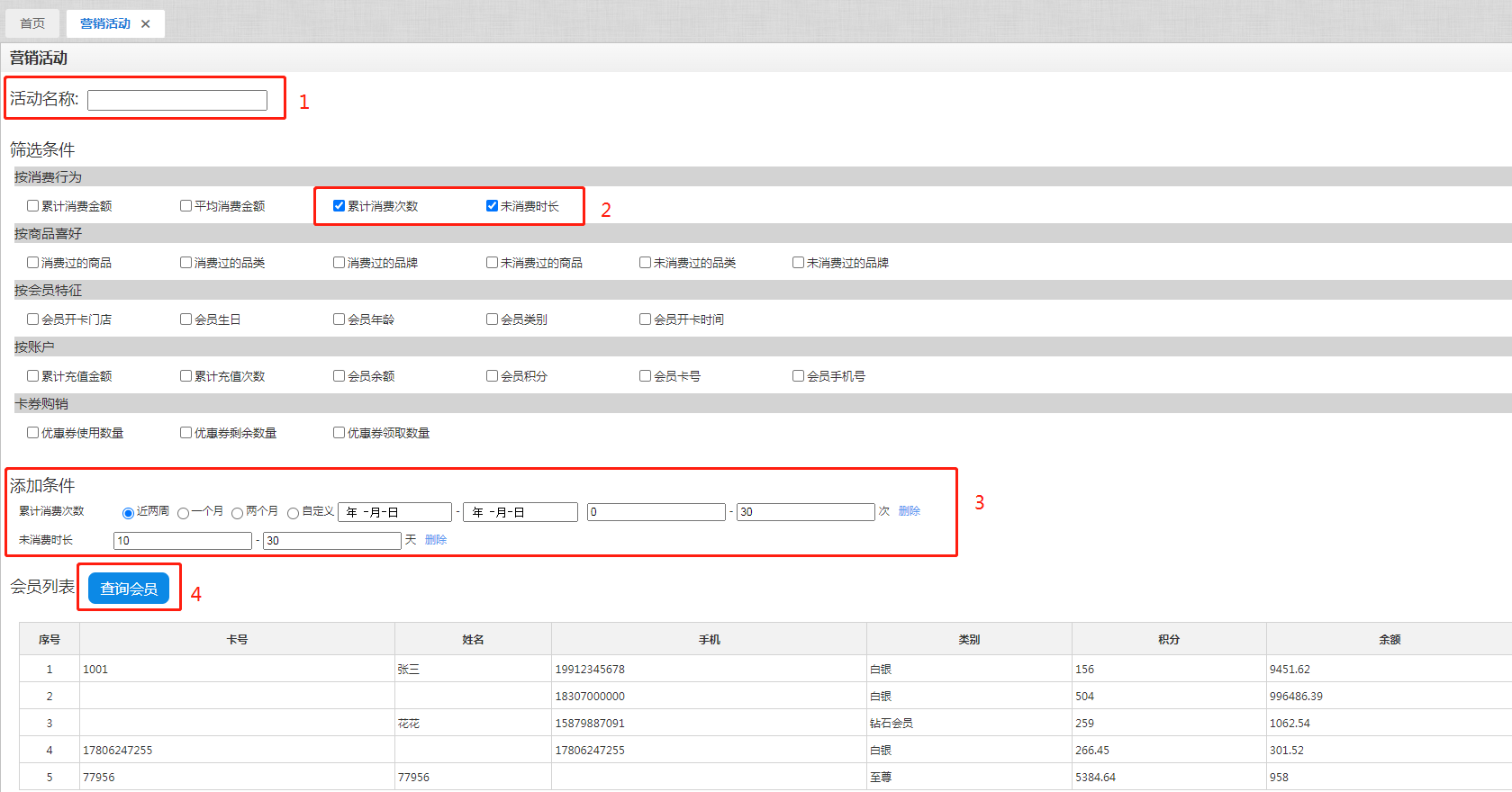This screenshot has width=1512, height=792.
Task: Check the 消费过的品牌 checkbox
Action: point(340,263)
